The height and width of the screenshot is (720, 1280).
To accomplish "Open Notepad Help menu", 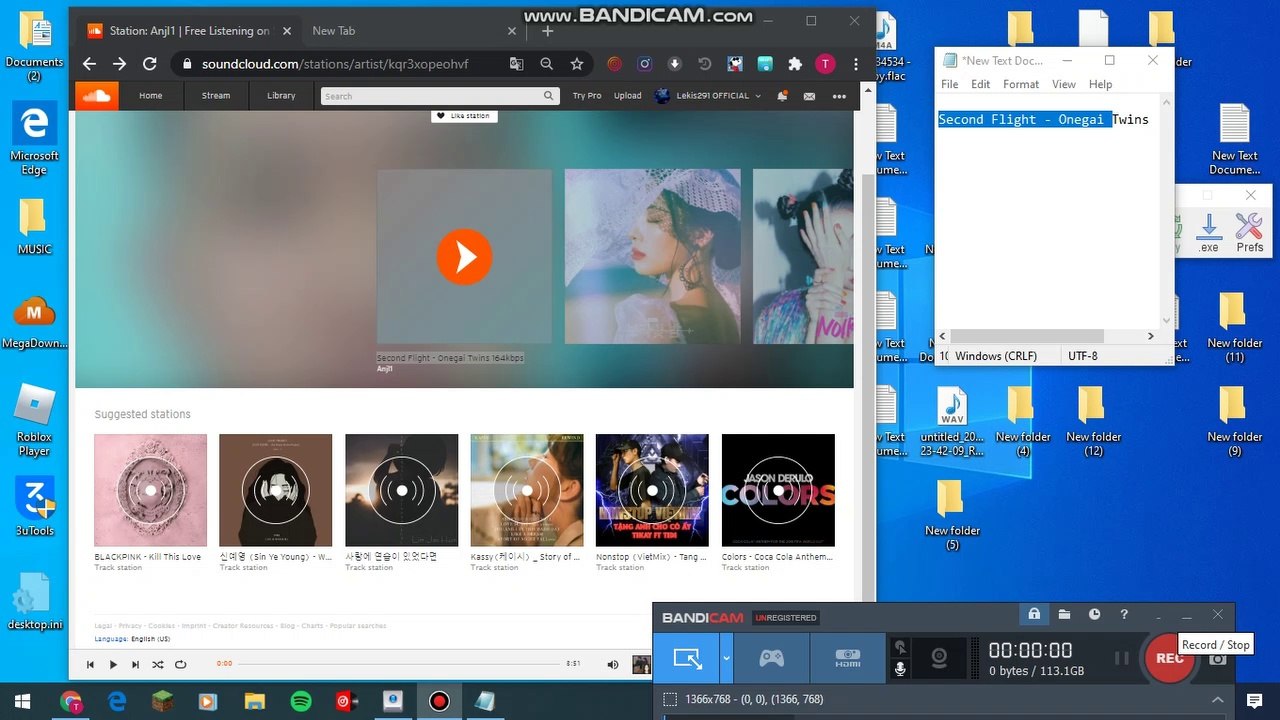I will pos(1100,84).
